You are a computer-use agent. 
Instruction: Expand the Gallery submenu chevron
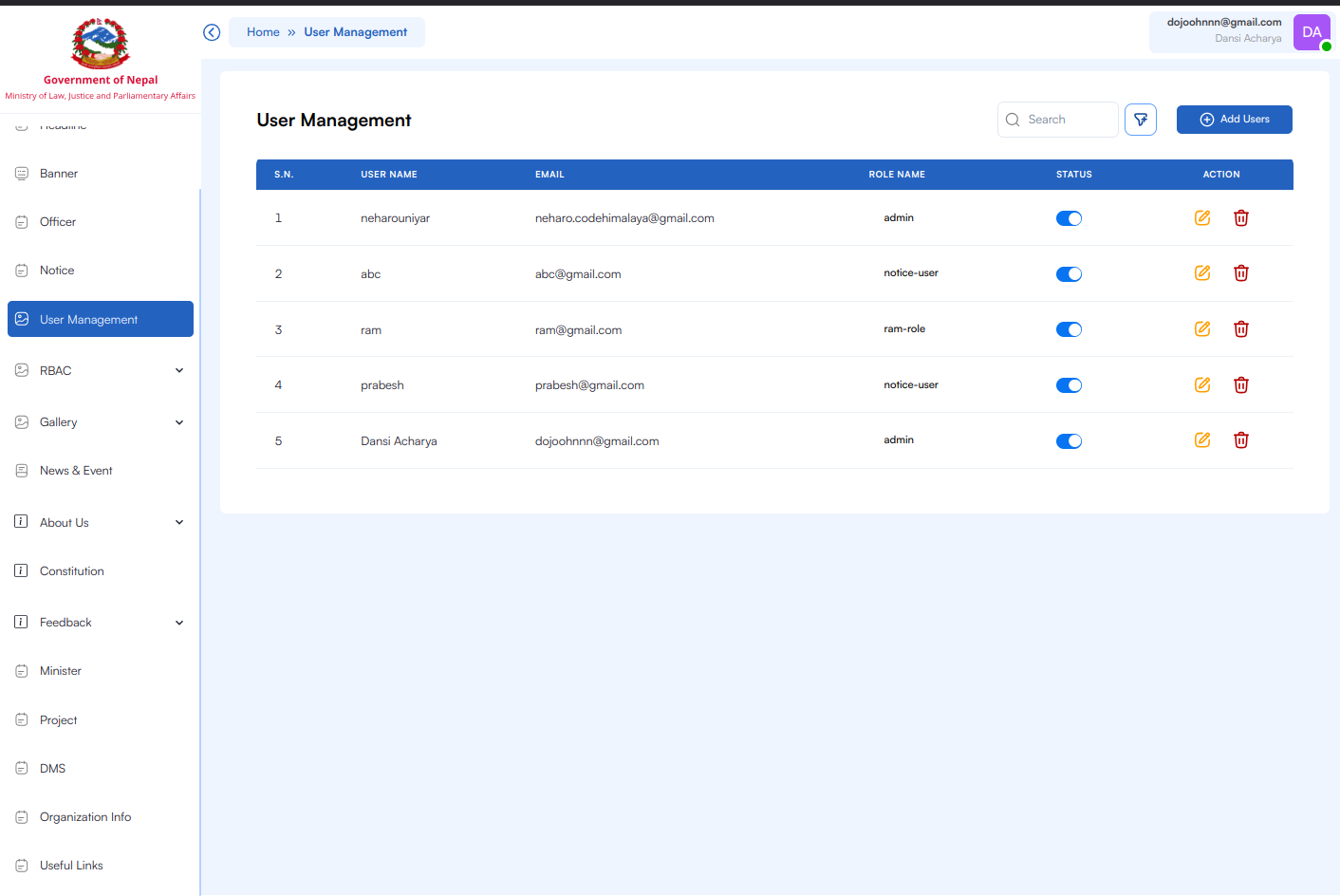click(x=179, y=422)
